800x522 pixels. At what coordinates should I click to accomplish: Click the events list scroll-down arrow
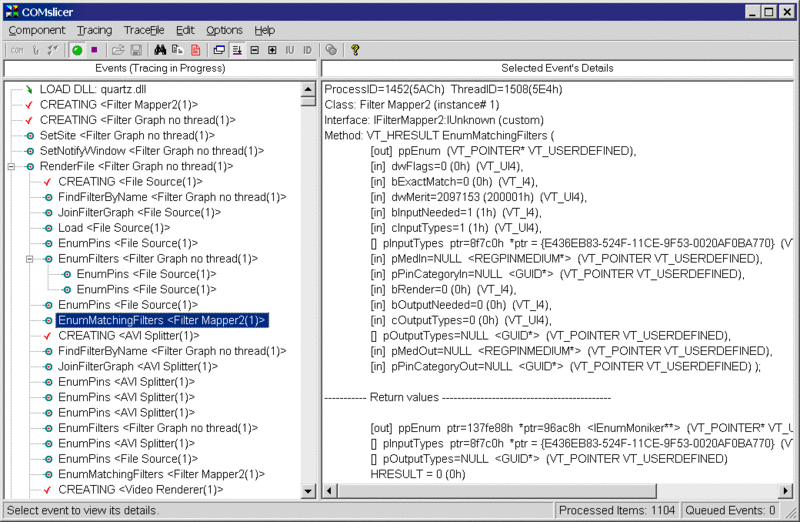pos(308,491)
